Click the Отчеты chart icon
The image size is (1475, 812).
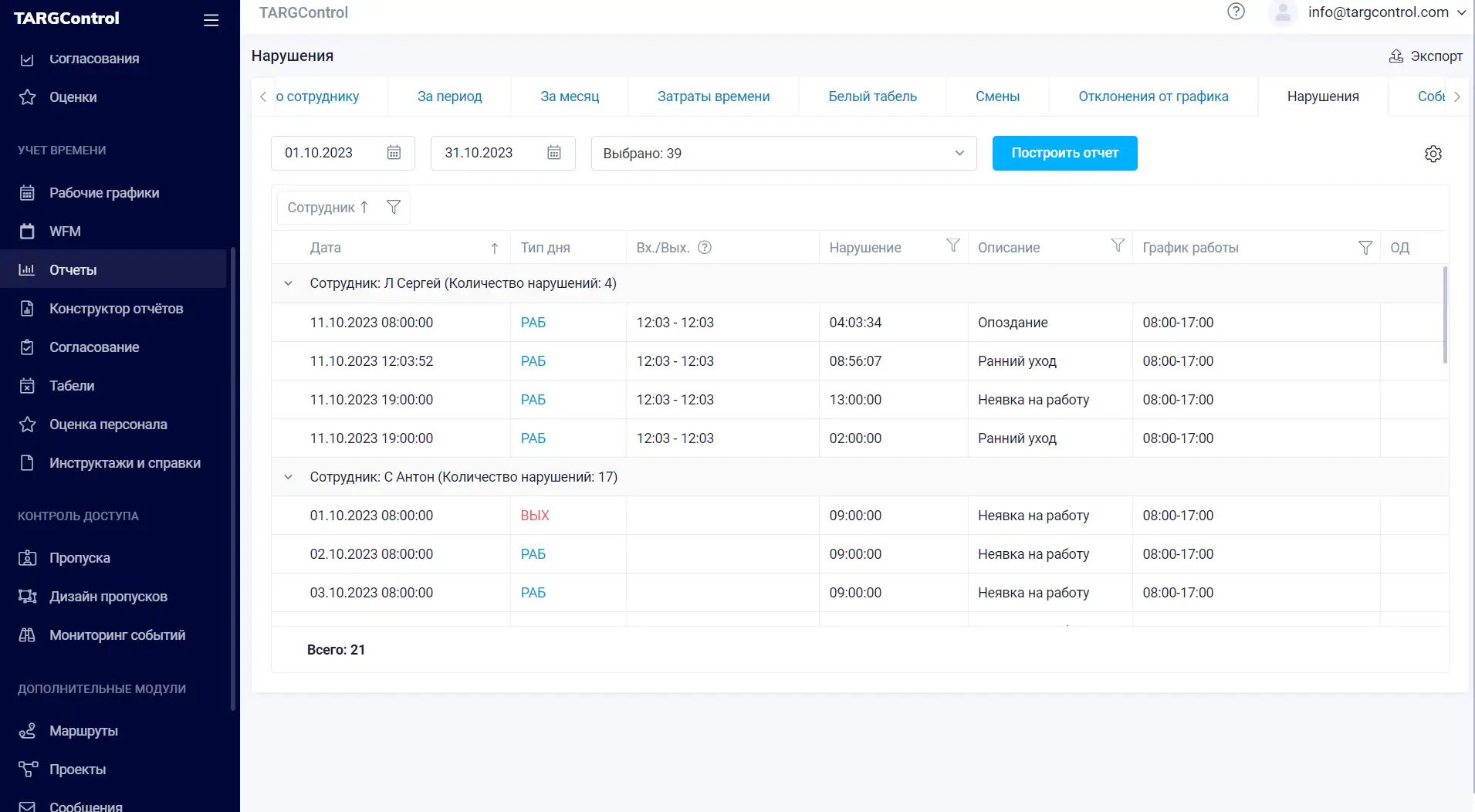[x=27, y=270]
